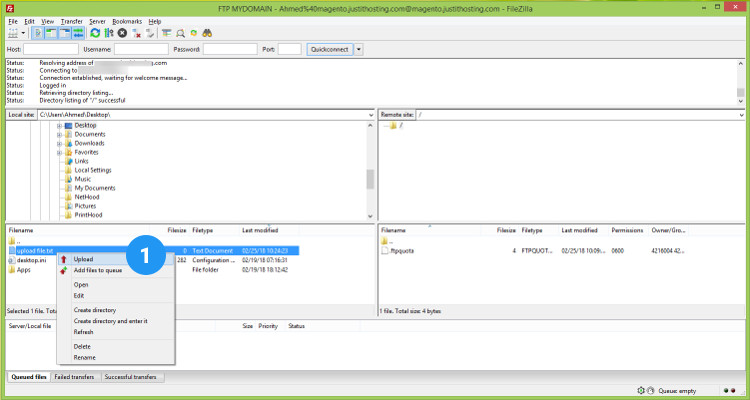Click the Username input field
The height and width of the screenshot is (400, 750).
[x=141, y=49]
